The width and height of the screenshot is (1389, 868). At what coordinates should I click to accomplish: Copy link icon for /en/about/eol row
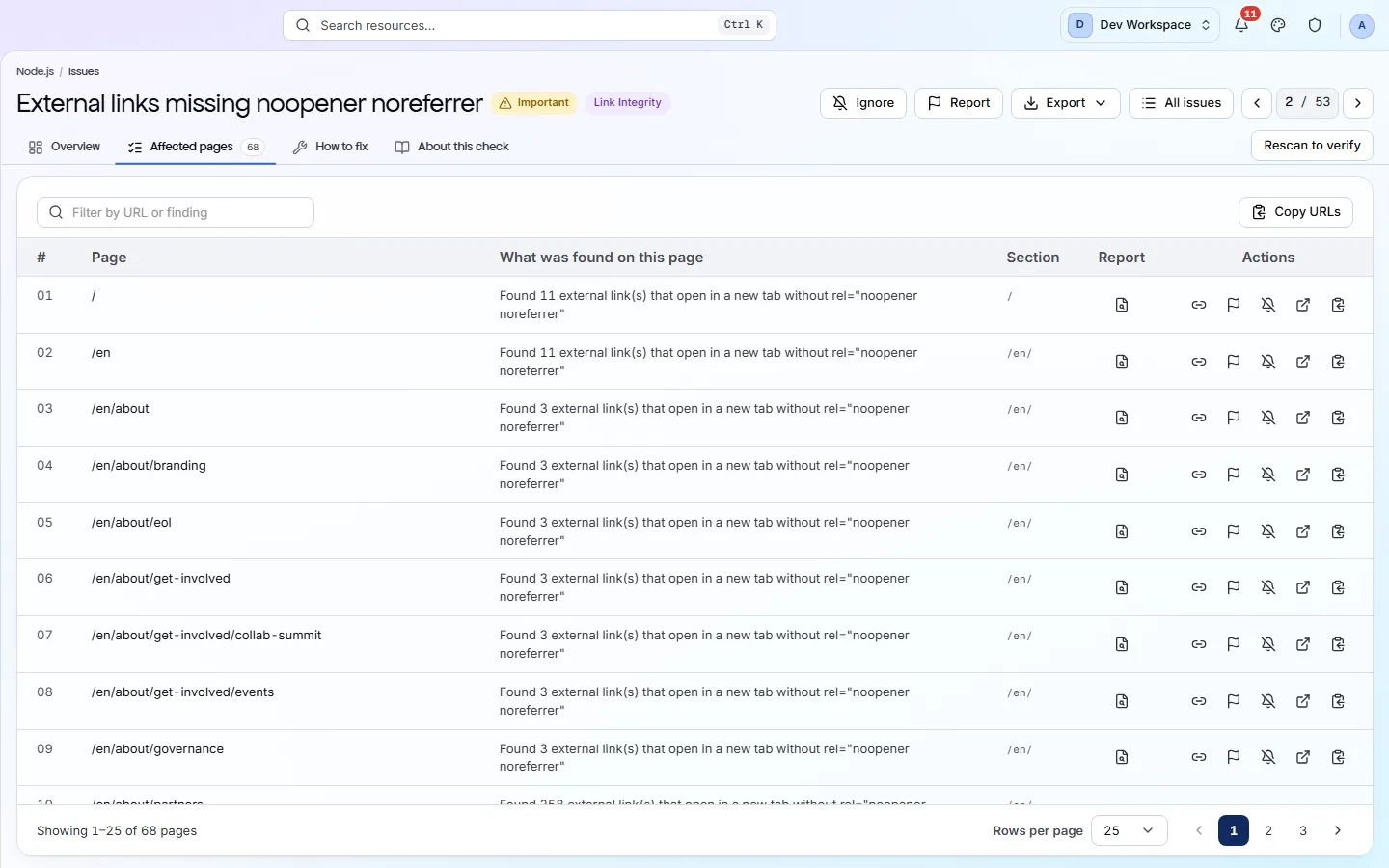click(x=1199, y=531)
